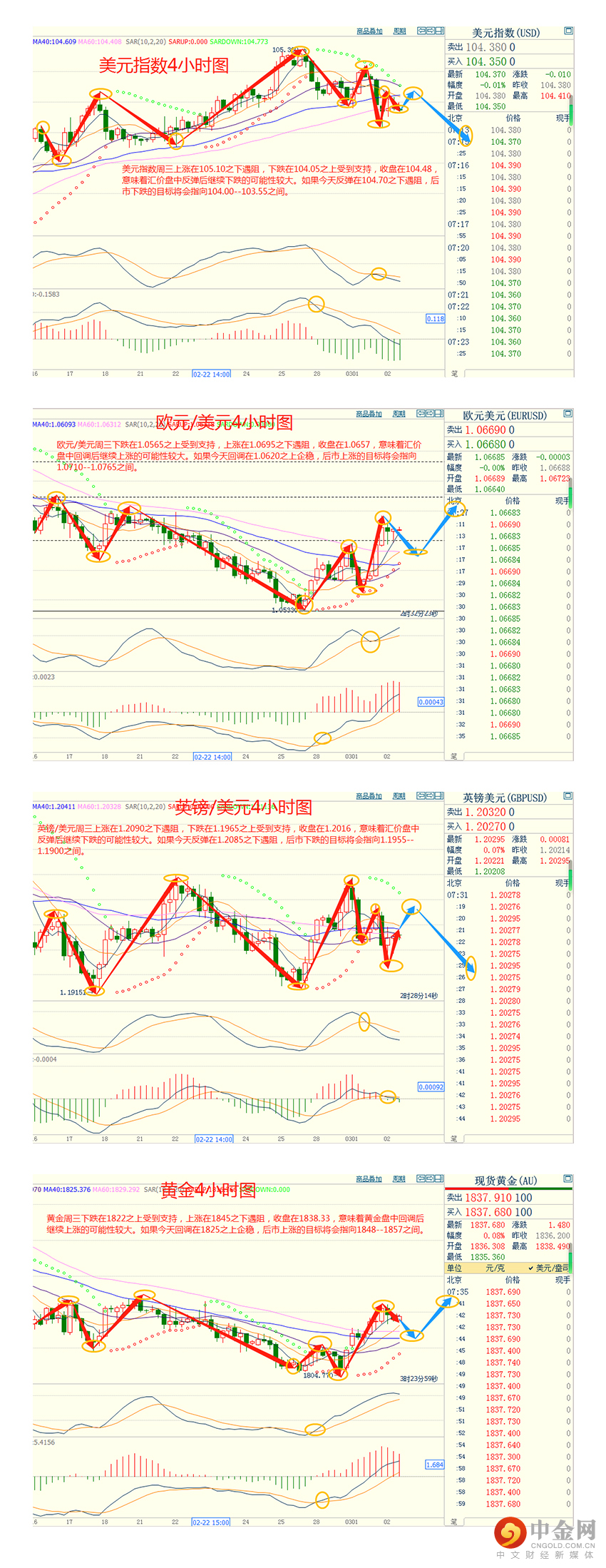606x1568 pixels.
Task: Click 笔 tab below USD index tick list
Action: click(454, 373)
